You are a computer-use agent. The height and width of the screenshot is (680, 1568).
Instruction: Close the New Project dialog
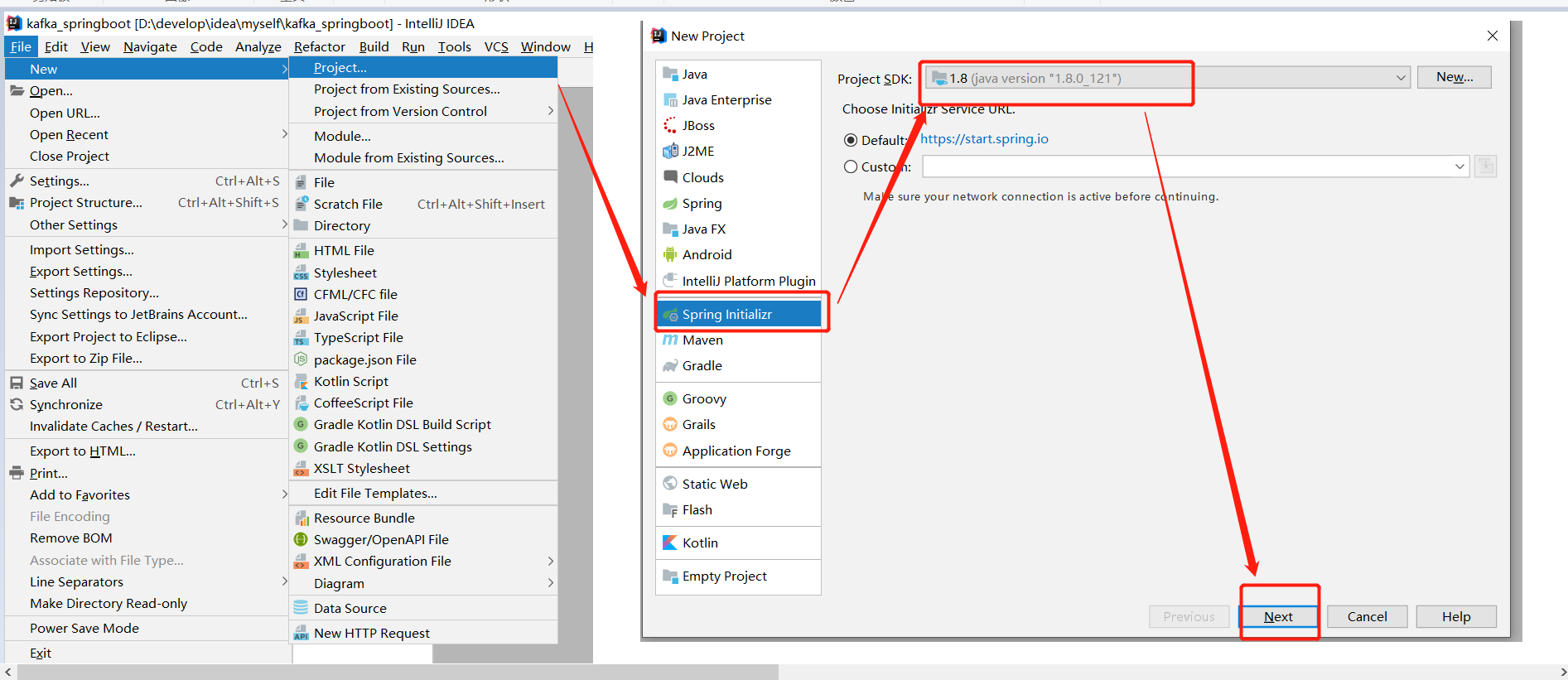coord(1492,36)
